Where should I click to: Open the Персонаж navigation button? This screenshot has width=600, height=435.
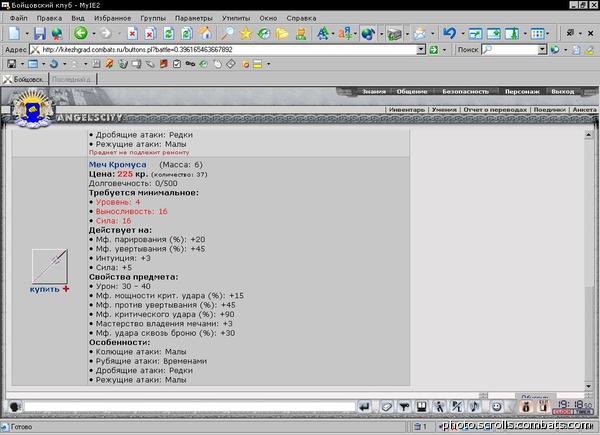point(522,91)
